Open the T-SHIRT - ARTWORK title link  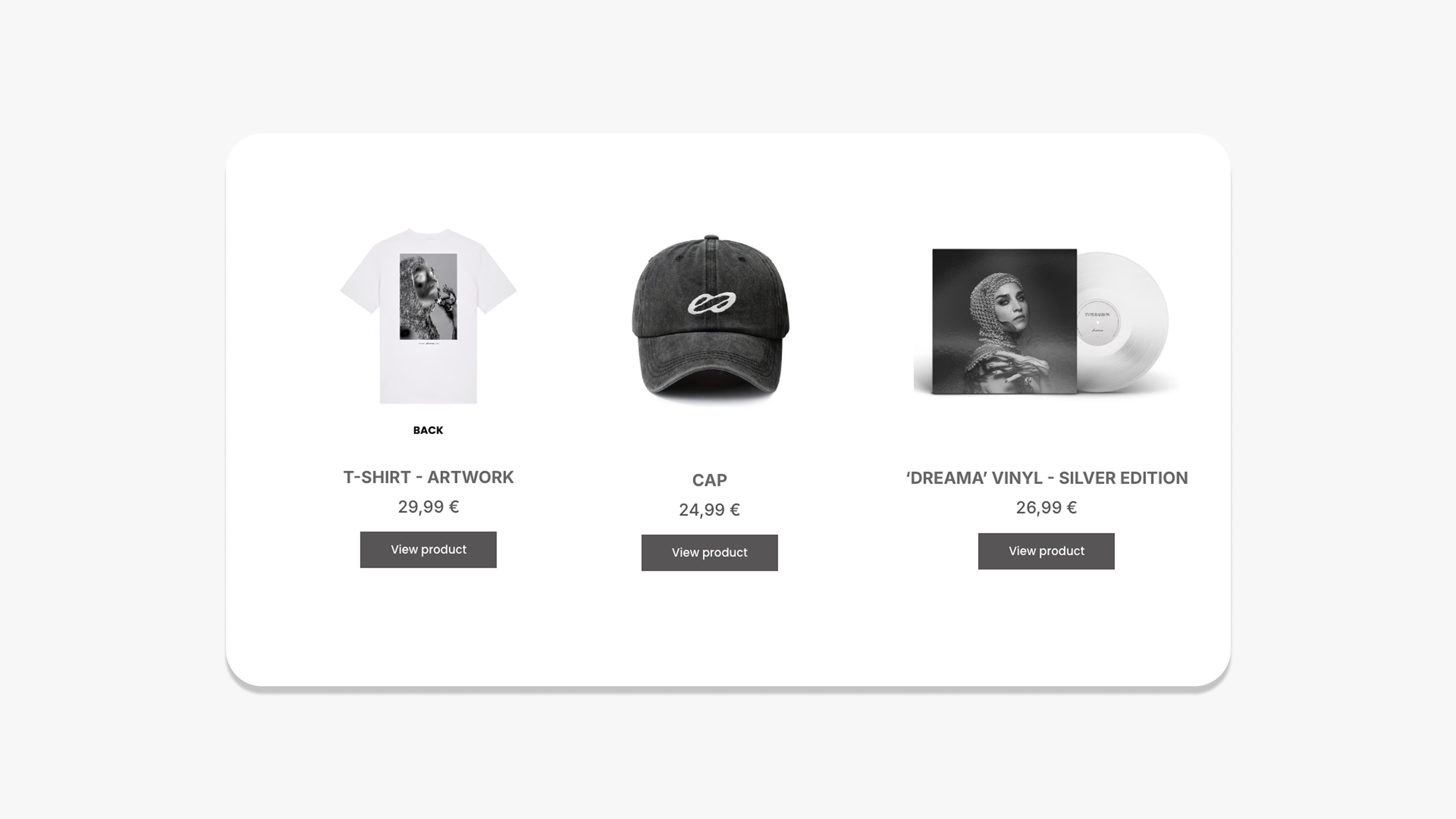[428, 477]
